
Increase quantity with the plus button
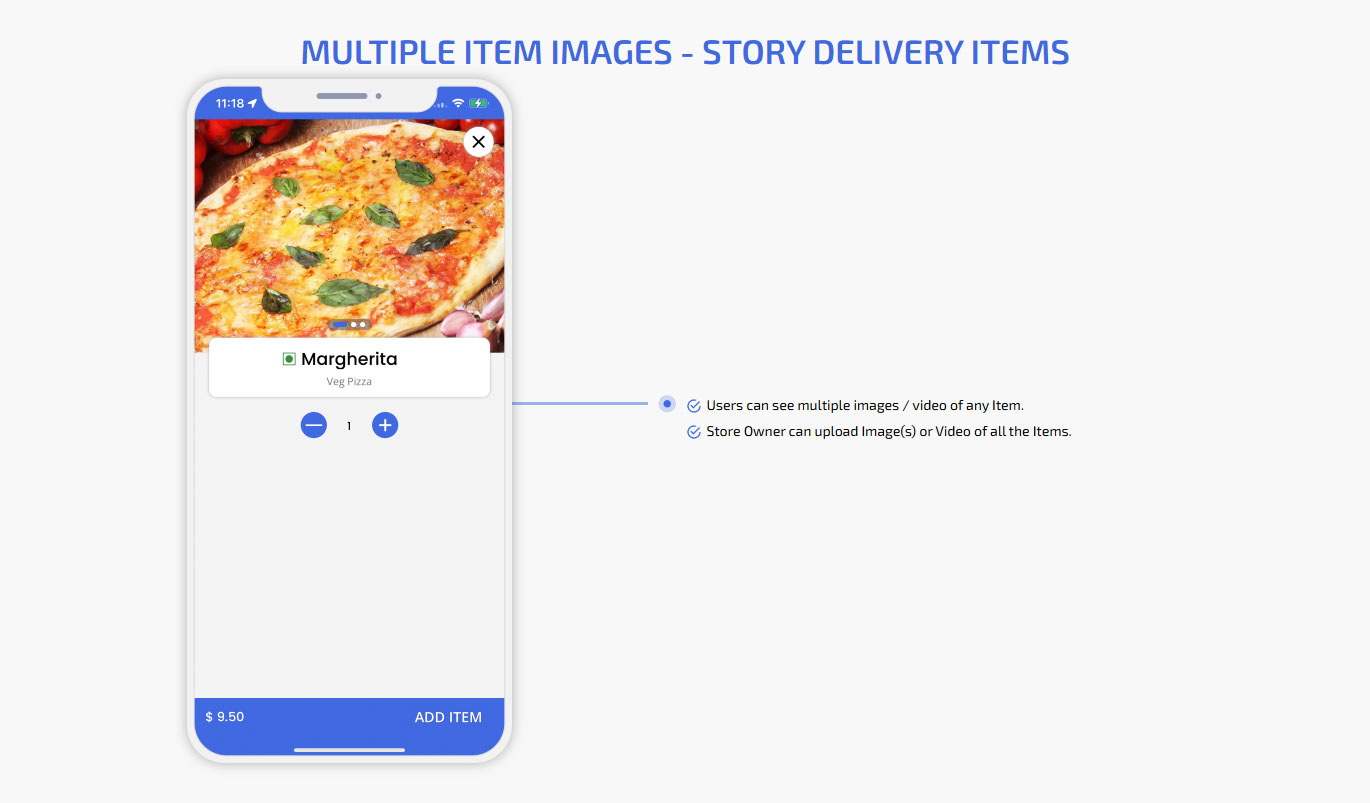[x=385, y=425]
